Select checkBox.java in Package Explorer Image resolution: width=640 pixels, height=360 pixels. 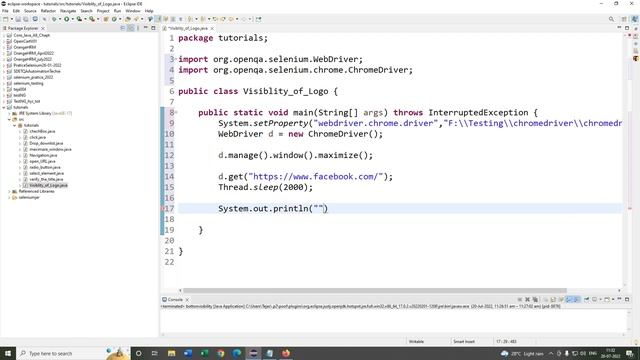[42, 131]
